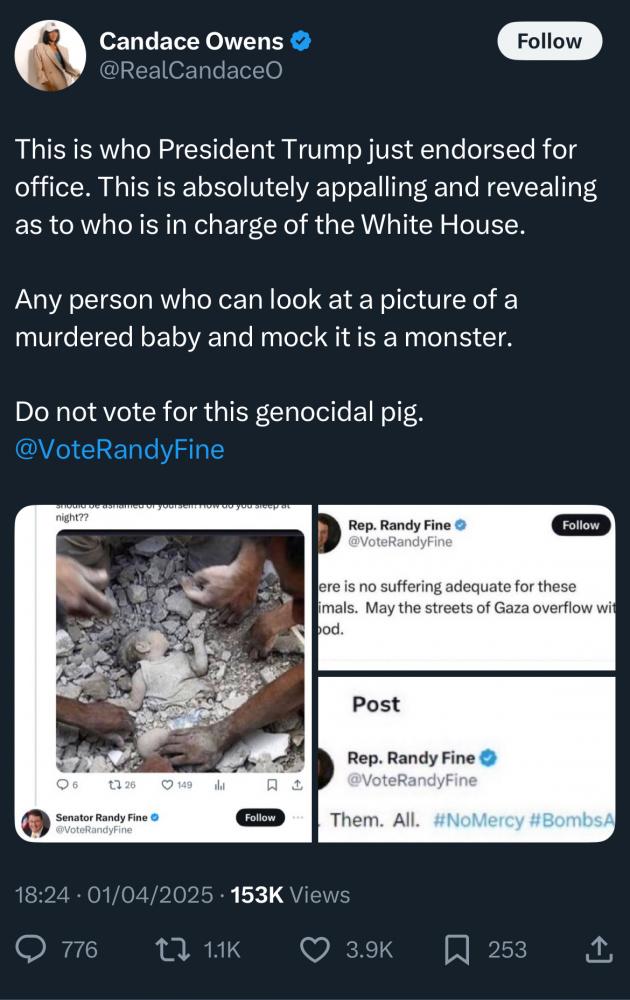Viewport: 630px width, 1000px height.
Task: View the 153K Views analytics
Action: pos(290,895)
